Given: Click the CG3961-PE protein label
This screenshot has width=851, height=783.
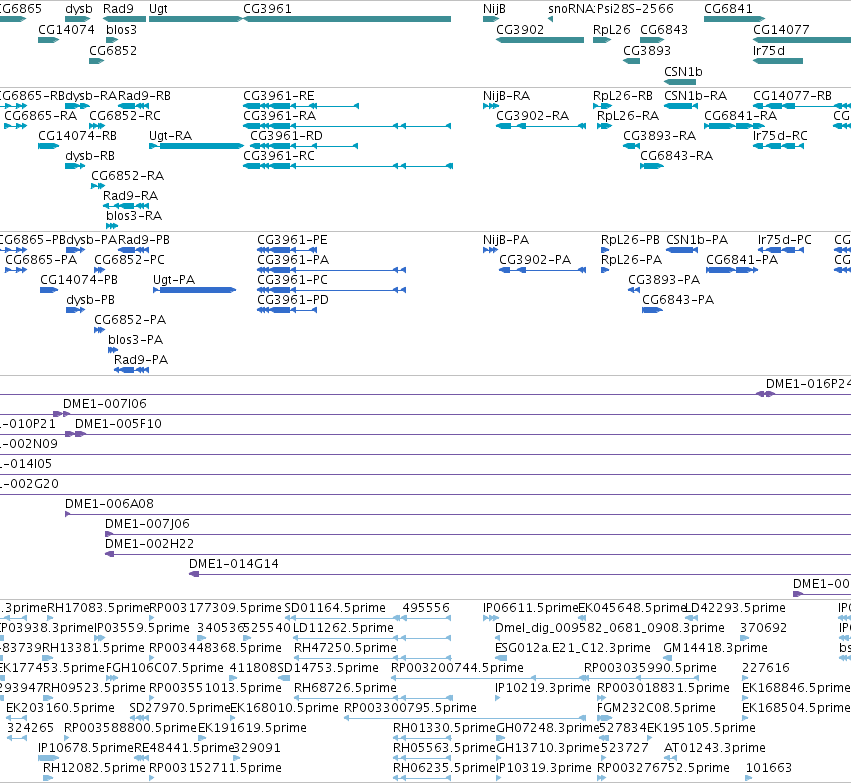Looking at the screenshot, I should (x=292, y=240).
